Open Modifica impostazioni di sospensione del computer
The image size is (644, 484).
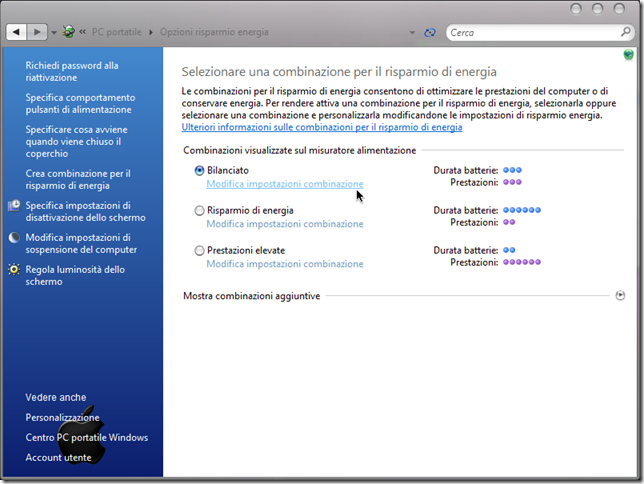81,243
